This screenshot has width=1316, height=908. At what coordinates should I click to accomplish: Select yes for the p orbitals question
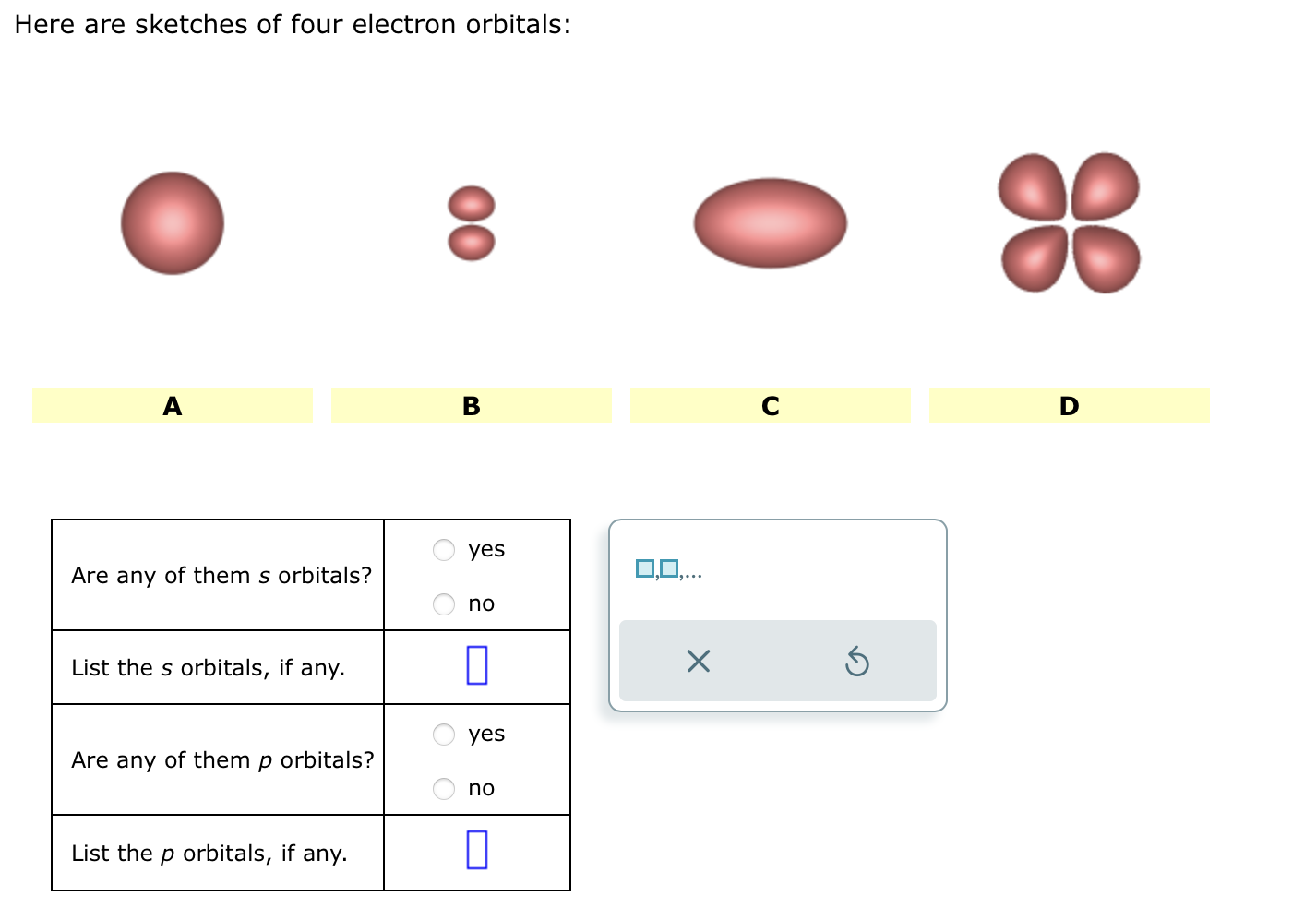[x=444, y=734]
